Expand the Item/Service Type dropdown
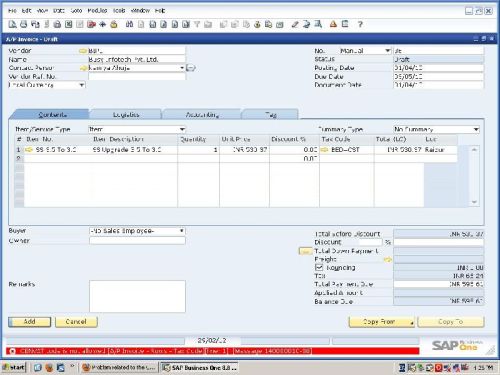 coord(182,129)
